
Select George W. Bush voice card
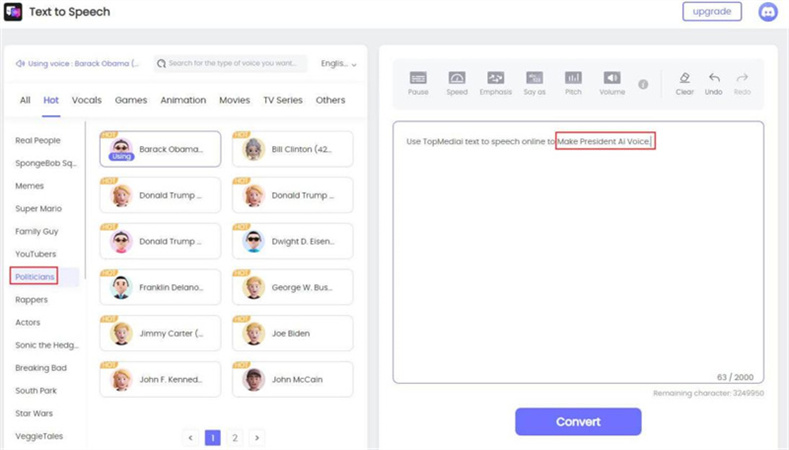292,287
